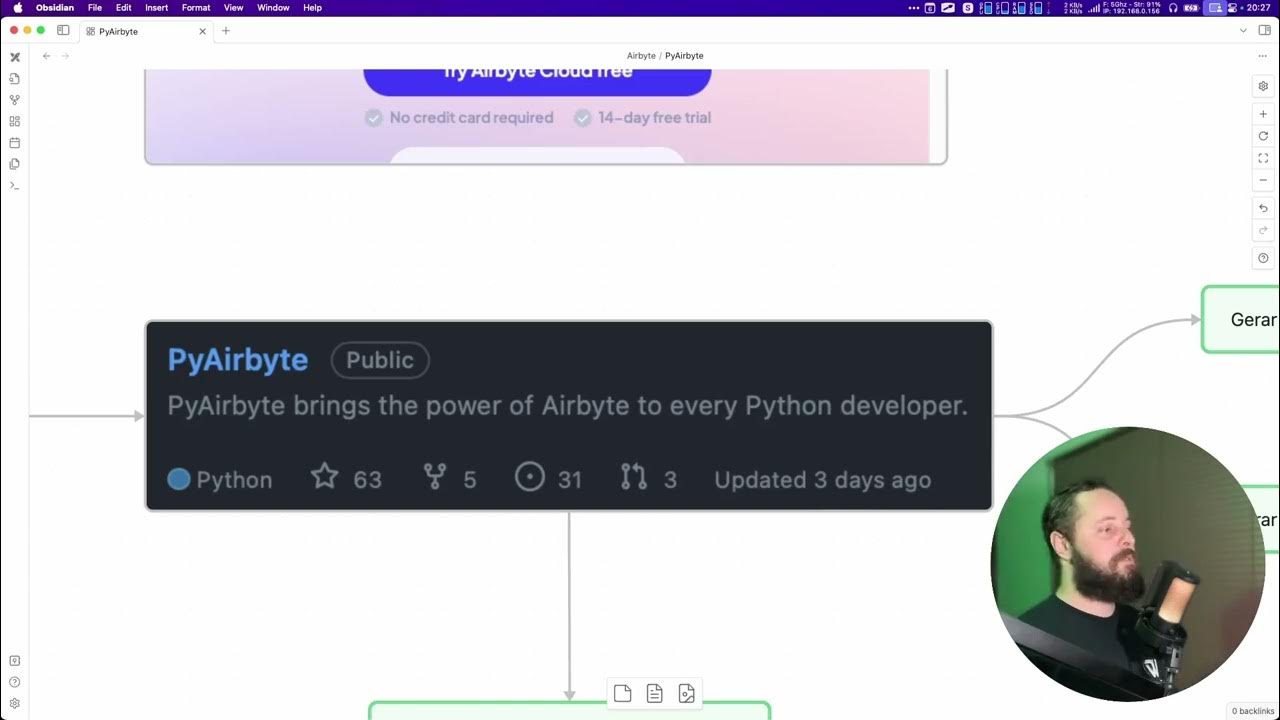Open daily note calendar icon

pyautogui.click(x=15, y=143)
